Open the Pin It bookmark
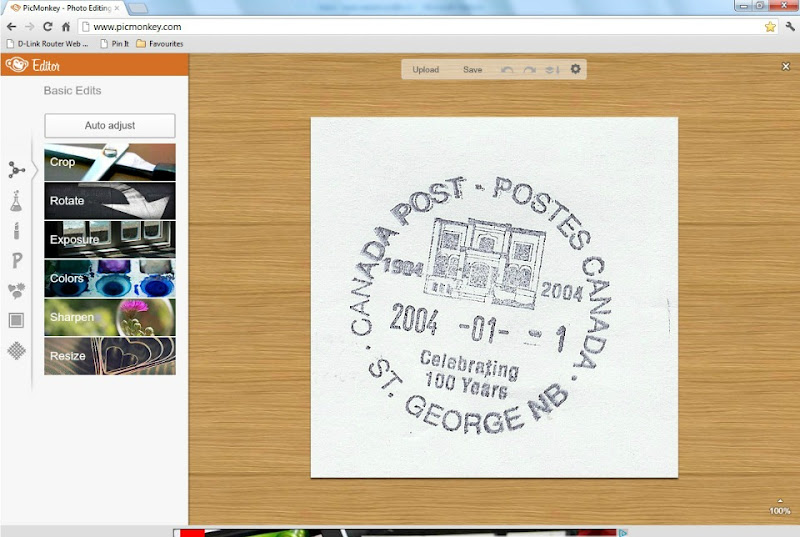This screenshot has width=800, height=537. 115,44
